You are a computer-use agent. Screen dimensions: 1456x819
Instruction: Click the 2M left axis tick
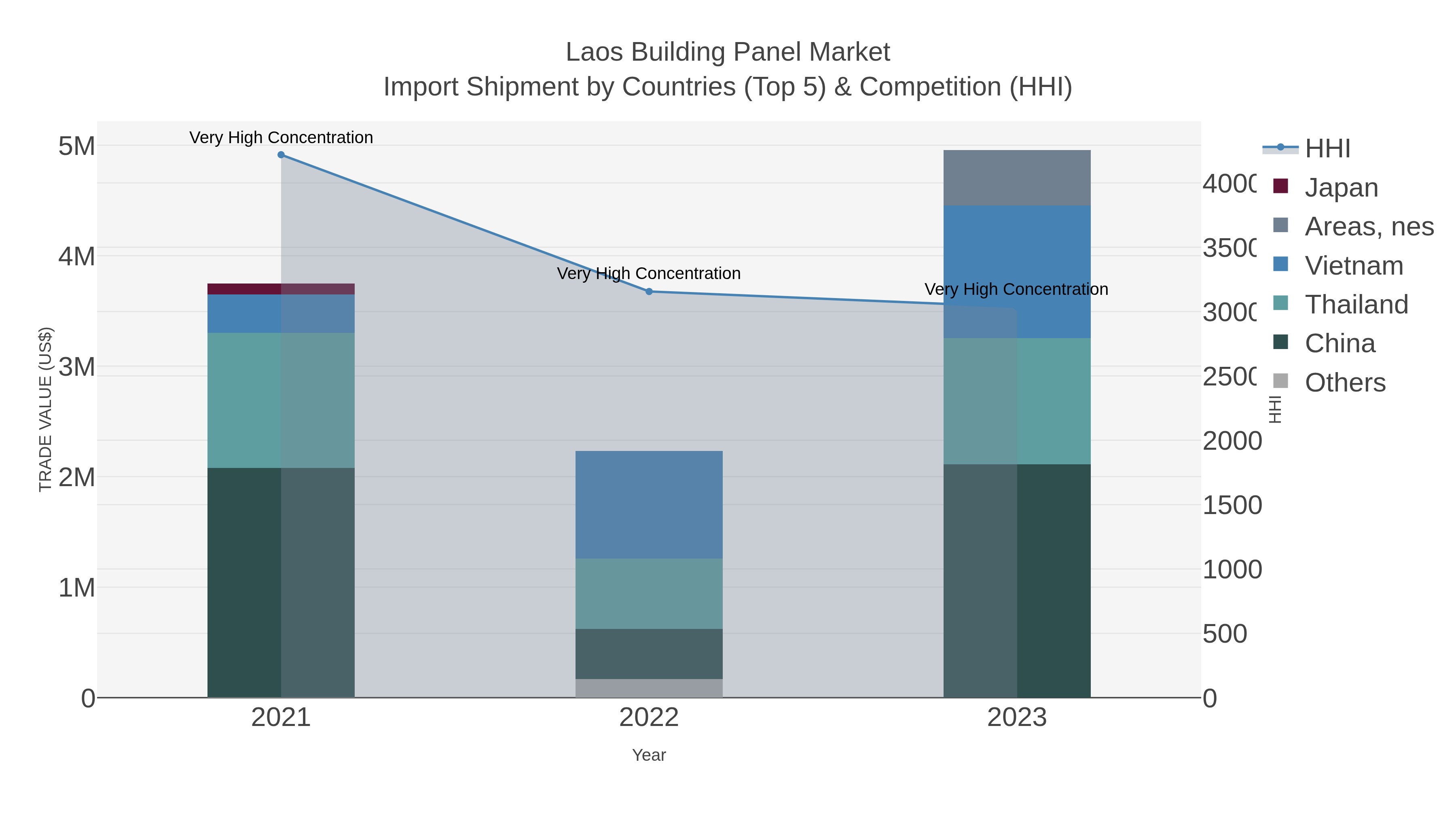coord(77,478)
